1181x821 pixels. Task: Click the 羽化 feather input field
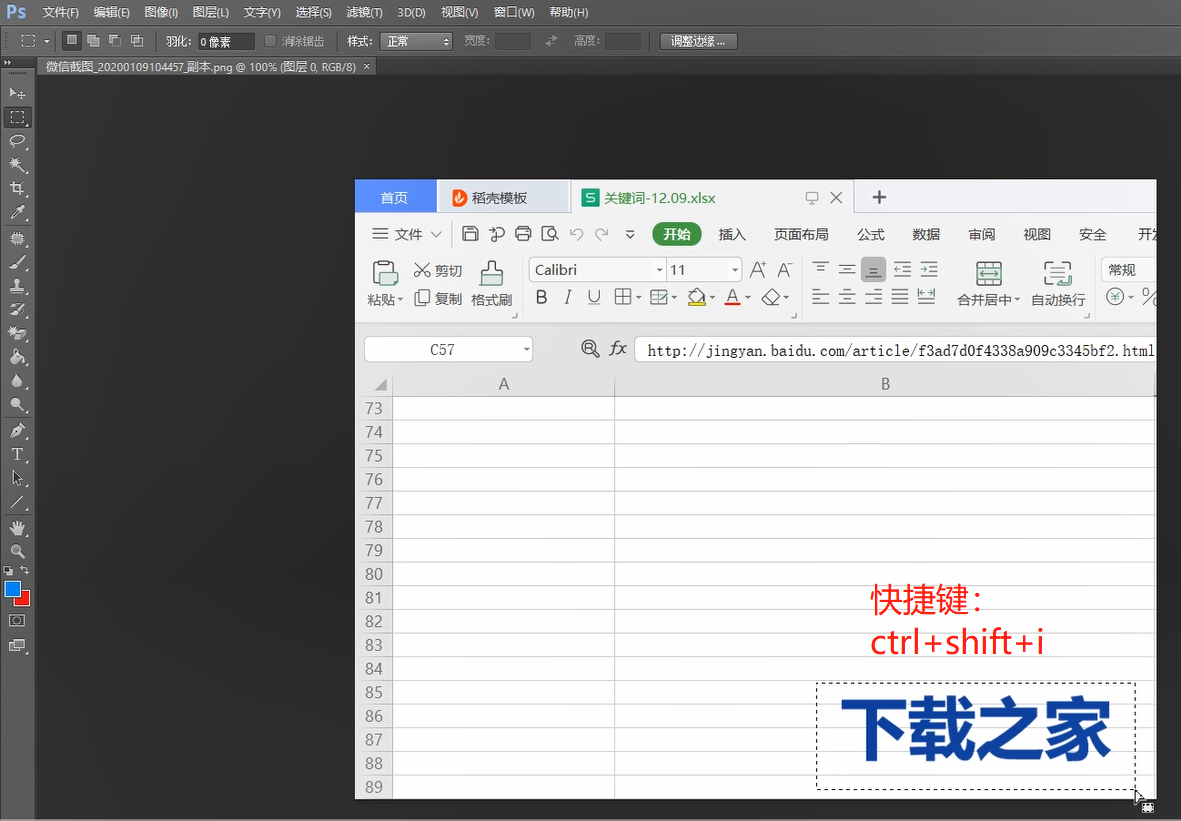pos(225,41)
